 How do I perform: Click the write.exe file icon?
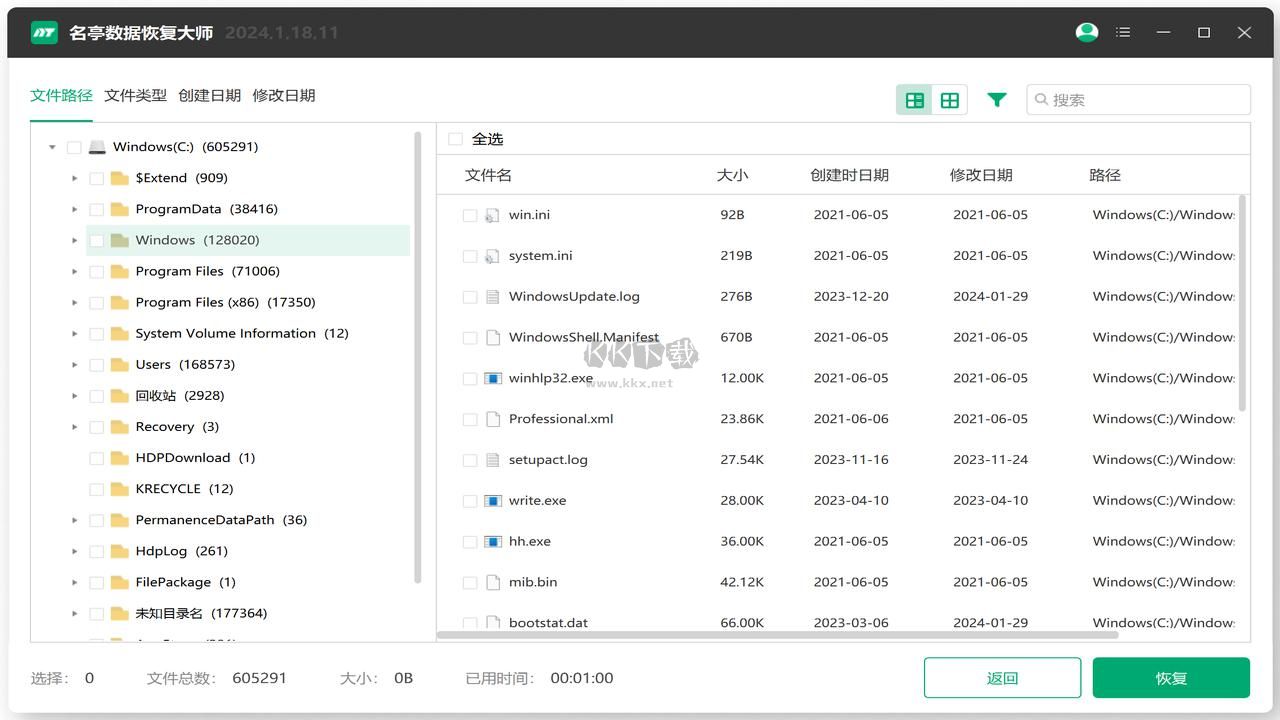[492, 501]
